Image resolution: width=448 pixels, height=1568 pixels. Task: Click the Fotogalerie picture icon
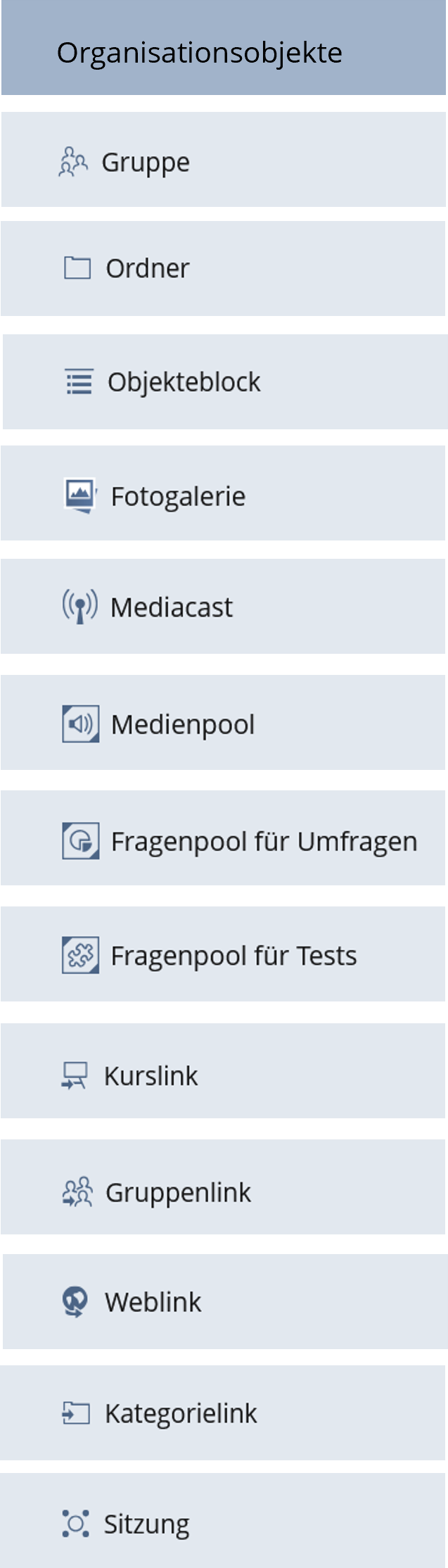pos(80,495)
